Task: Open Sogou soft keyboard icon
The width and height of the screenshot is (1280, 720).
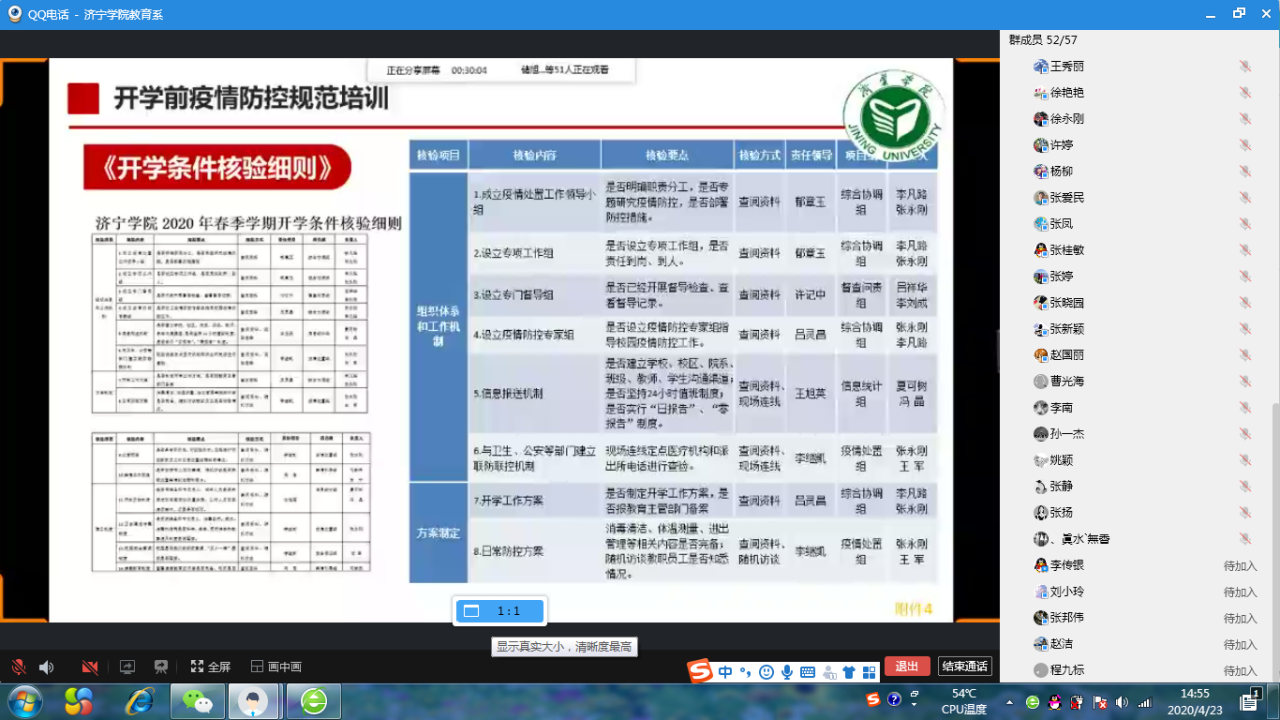Action: point(808,672)
